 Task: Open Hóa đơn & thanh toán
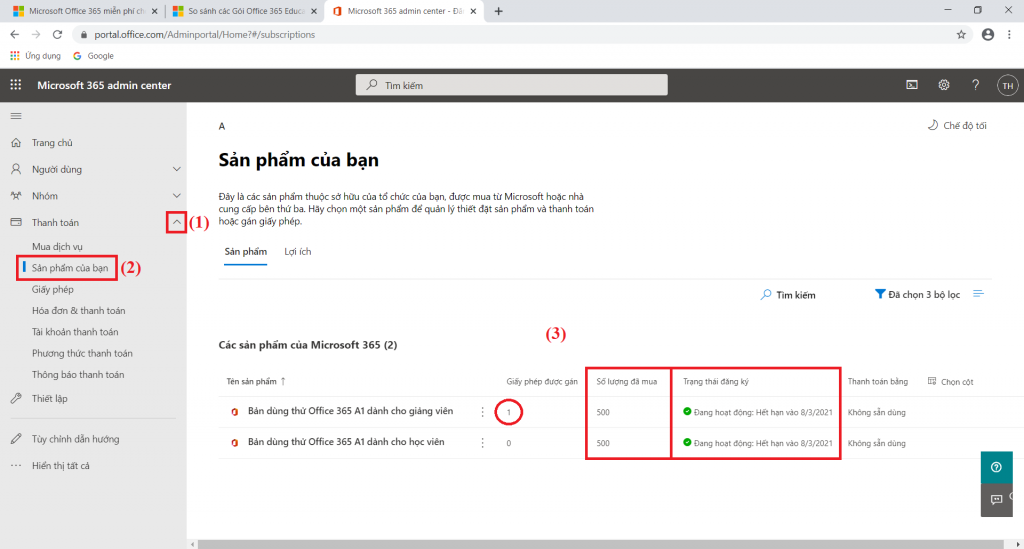click(x=78, y=311)
